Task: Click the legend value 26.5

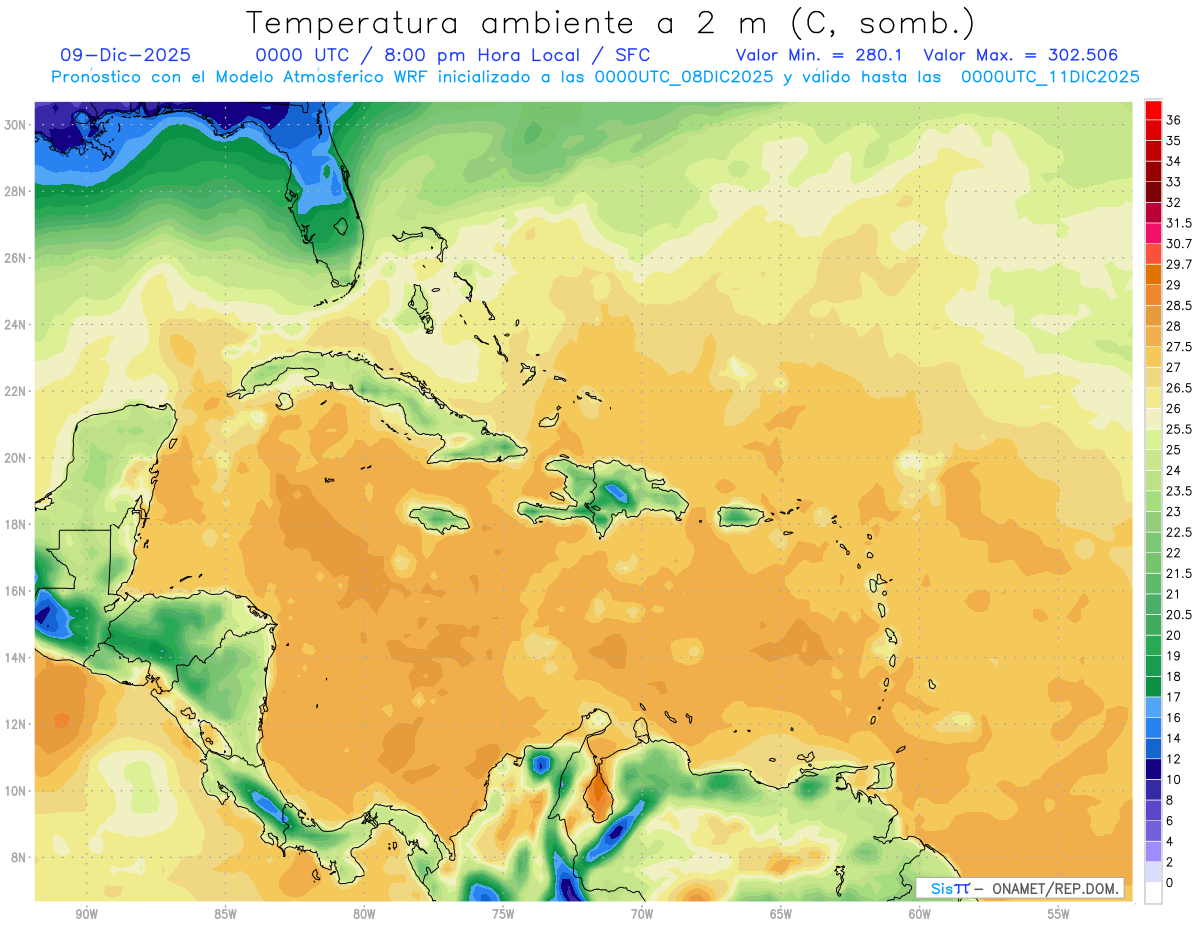Action: click(x=1179, y=388)
